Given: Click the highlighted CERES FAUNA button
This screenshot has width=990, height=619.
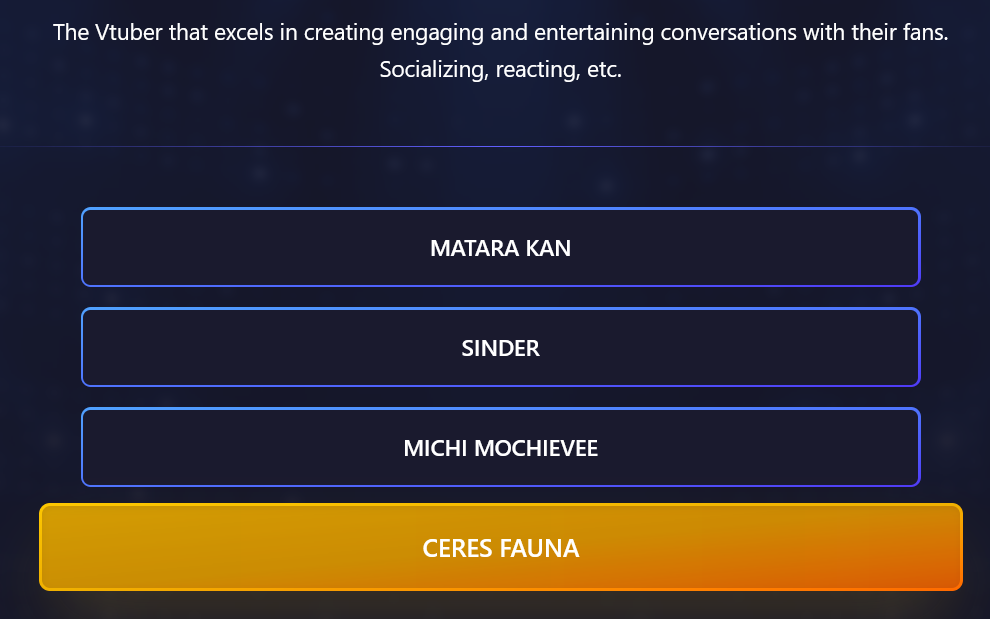Looking at the screenshot, I should (x=500, y=547).
